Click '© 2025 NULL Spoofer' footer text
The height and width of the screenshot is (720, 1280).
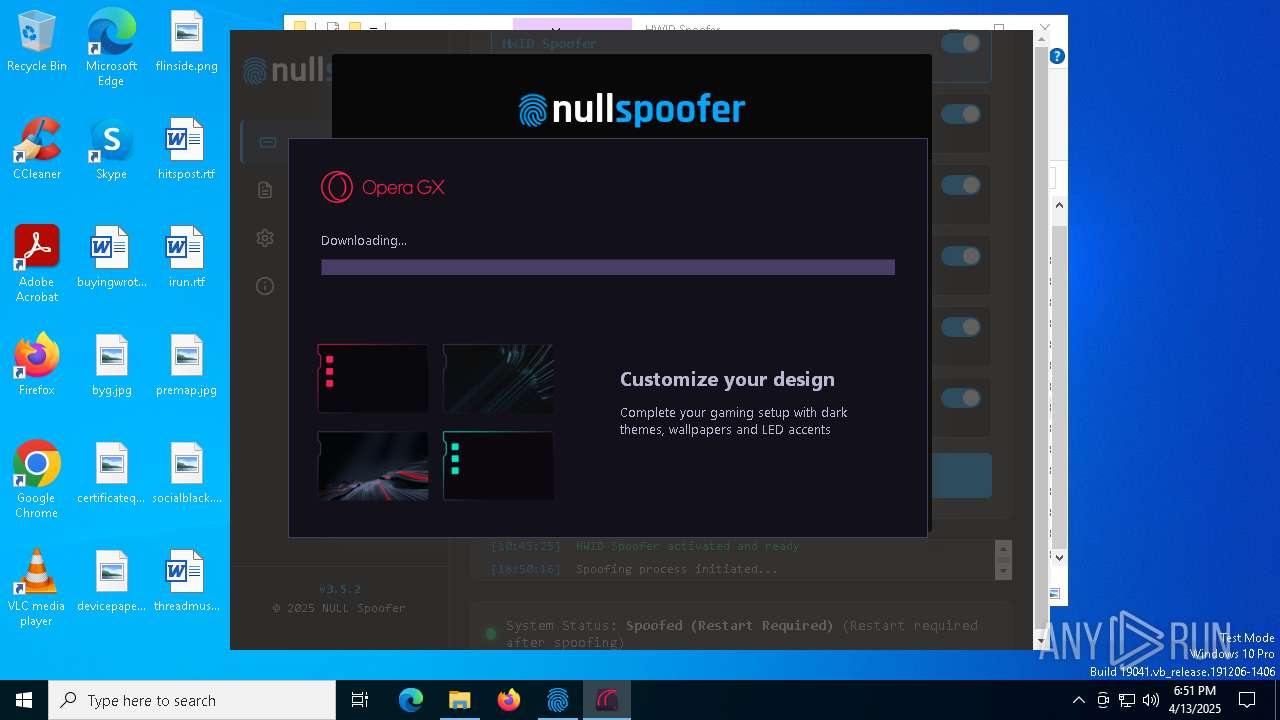[x=339, y=608]
